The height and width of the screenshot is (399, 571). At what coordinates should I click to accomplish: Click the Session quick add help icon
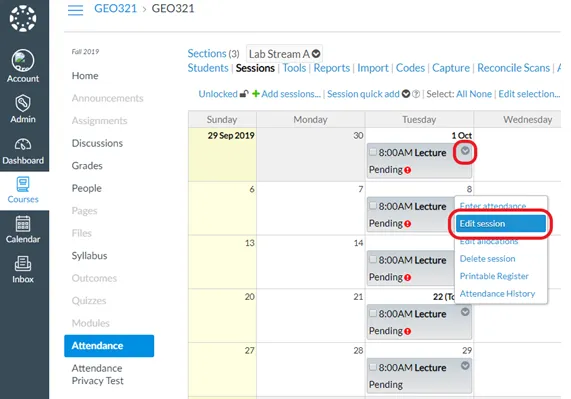point(416,94)
